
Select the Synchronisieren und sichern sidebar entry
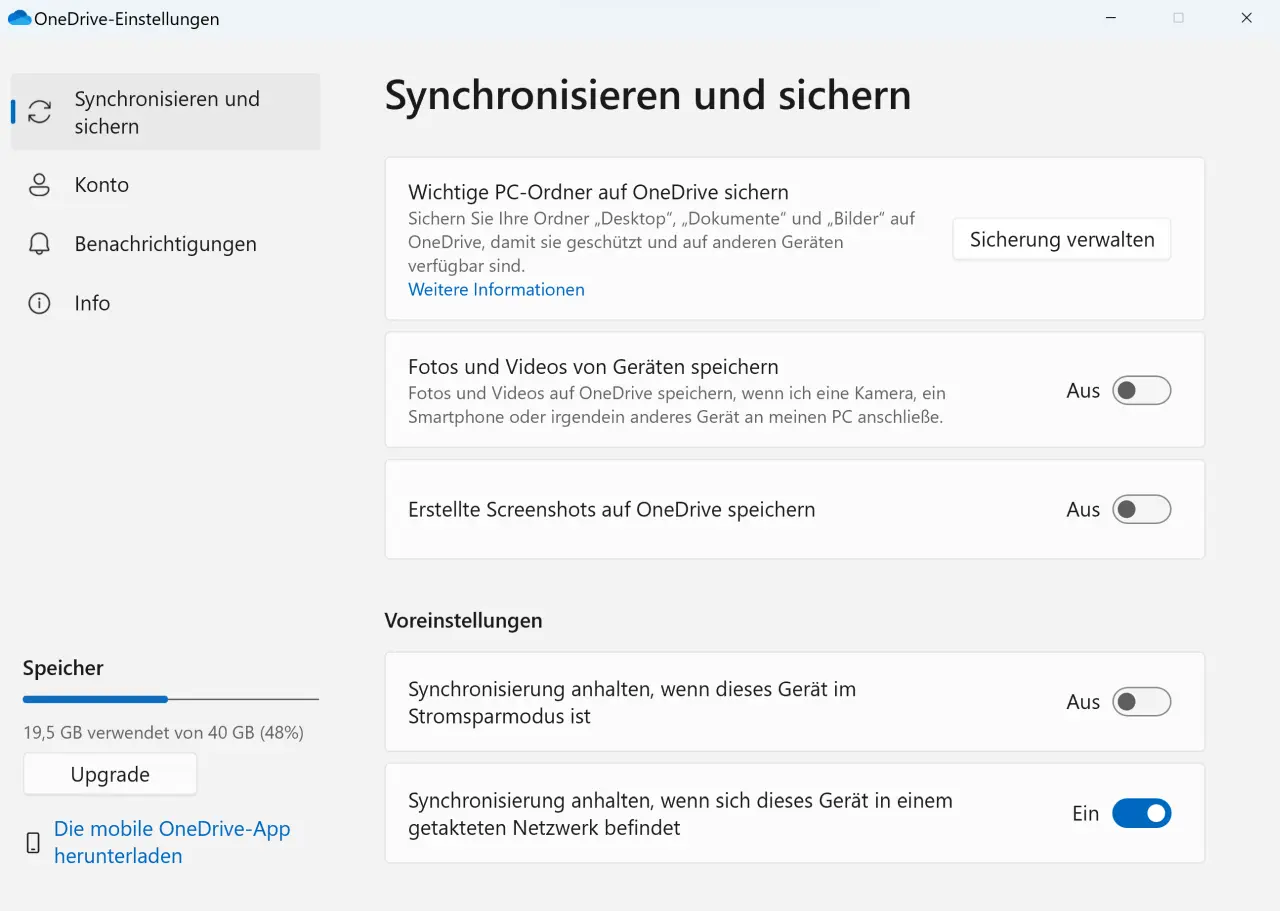(165, 112)
